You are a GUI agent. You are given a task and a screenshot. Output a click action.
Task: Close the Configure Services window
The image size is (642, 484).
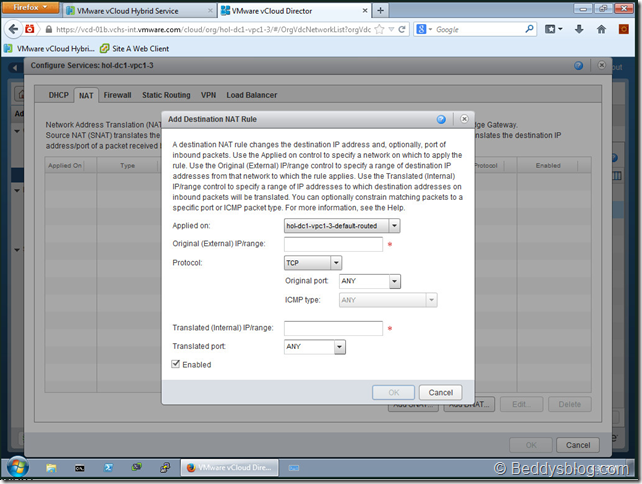[x=601, y=65]
